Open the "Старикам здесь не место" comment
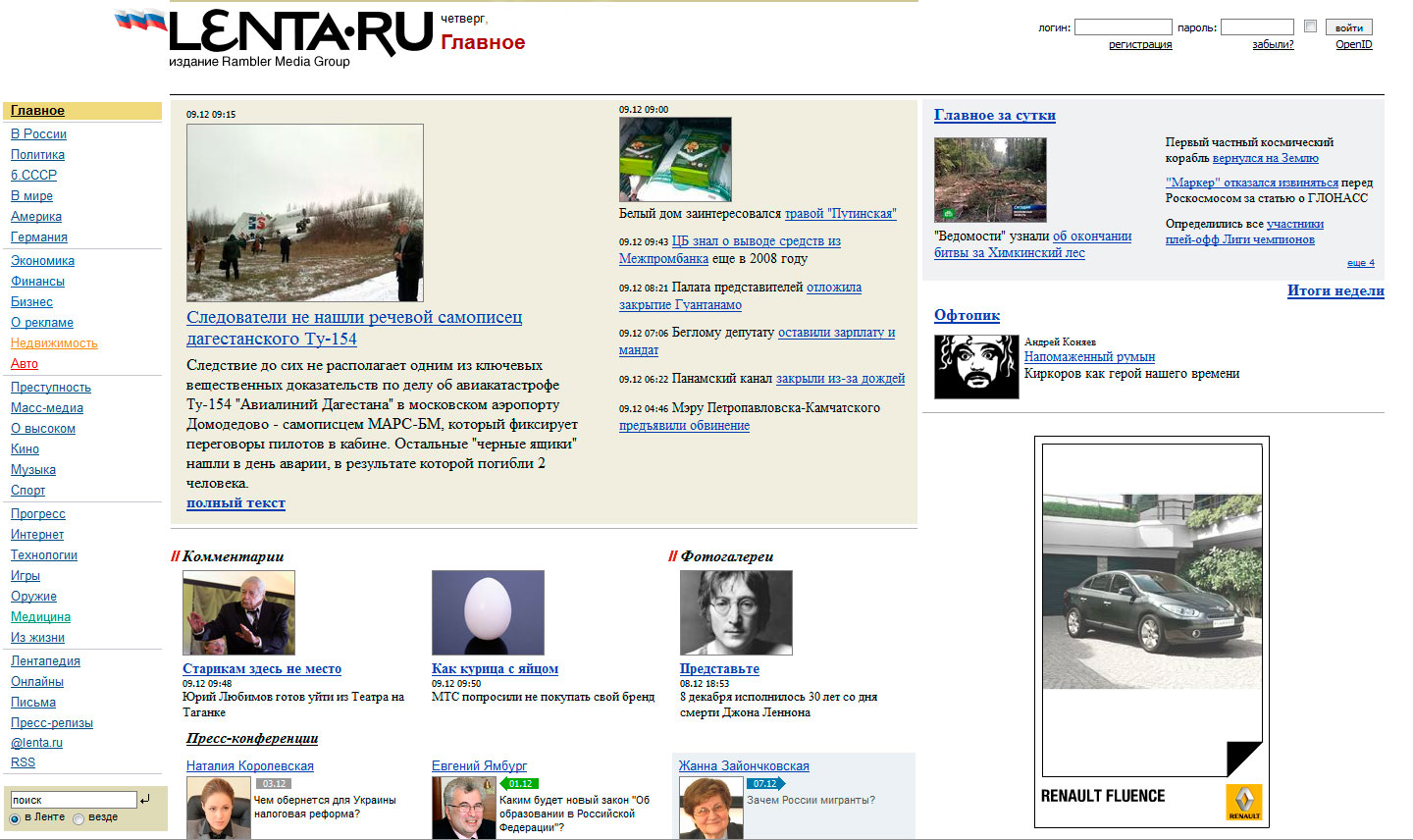 [262, 669]
